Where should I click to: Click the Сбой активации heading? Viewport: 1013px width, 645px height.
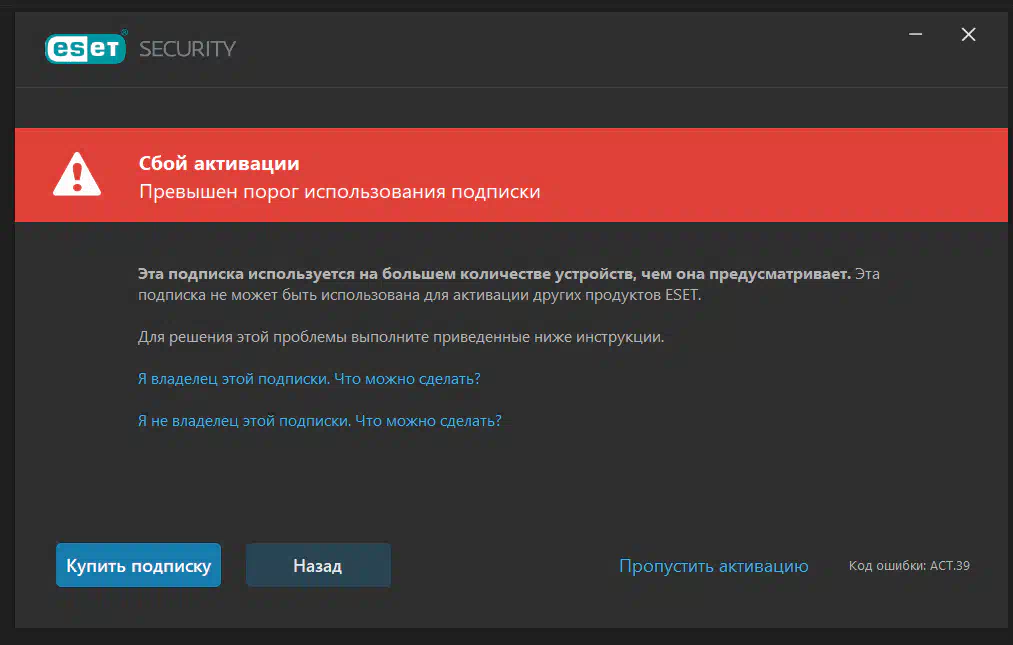tap(219, 164)
